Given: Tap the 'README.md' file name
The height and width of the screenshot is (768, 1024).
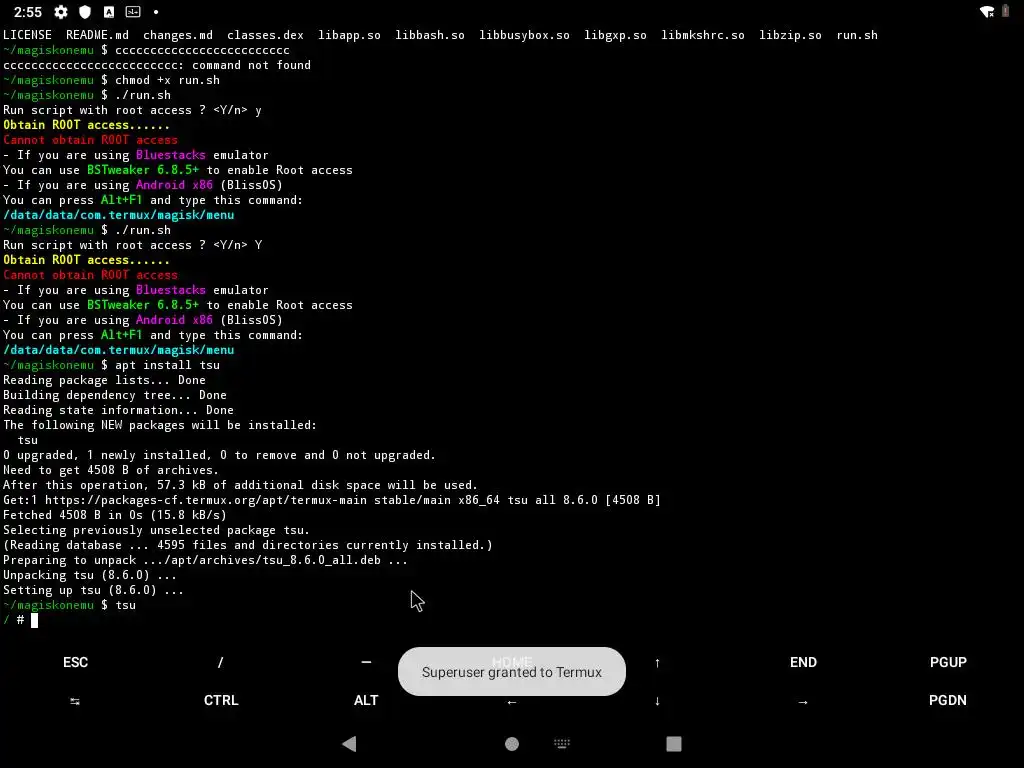Looking at the screenshot, I should [97, 35].
